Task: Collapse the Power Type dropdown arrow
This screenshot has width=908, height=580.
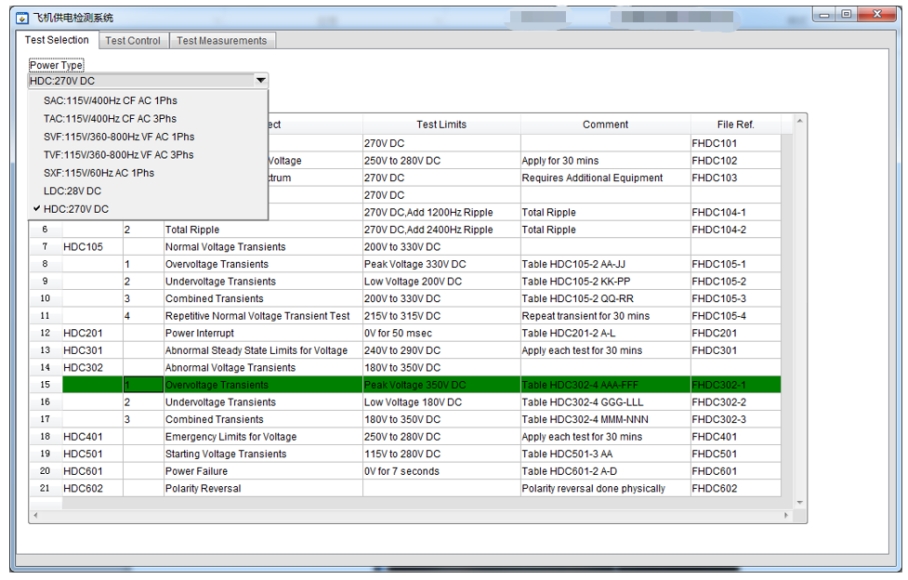Action: 261,80
